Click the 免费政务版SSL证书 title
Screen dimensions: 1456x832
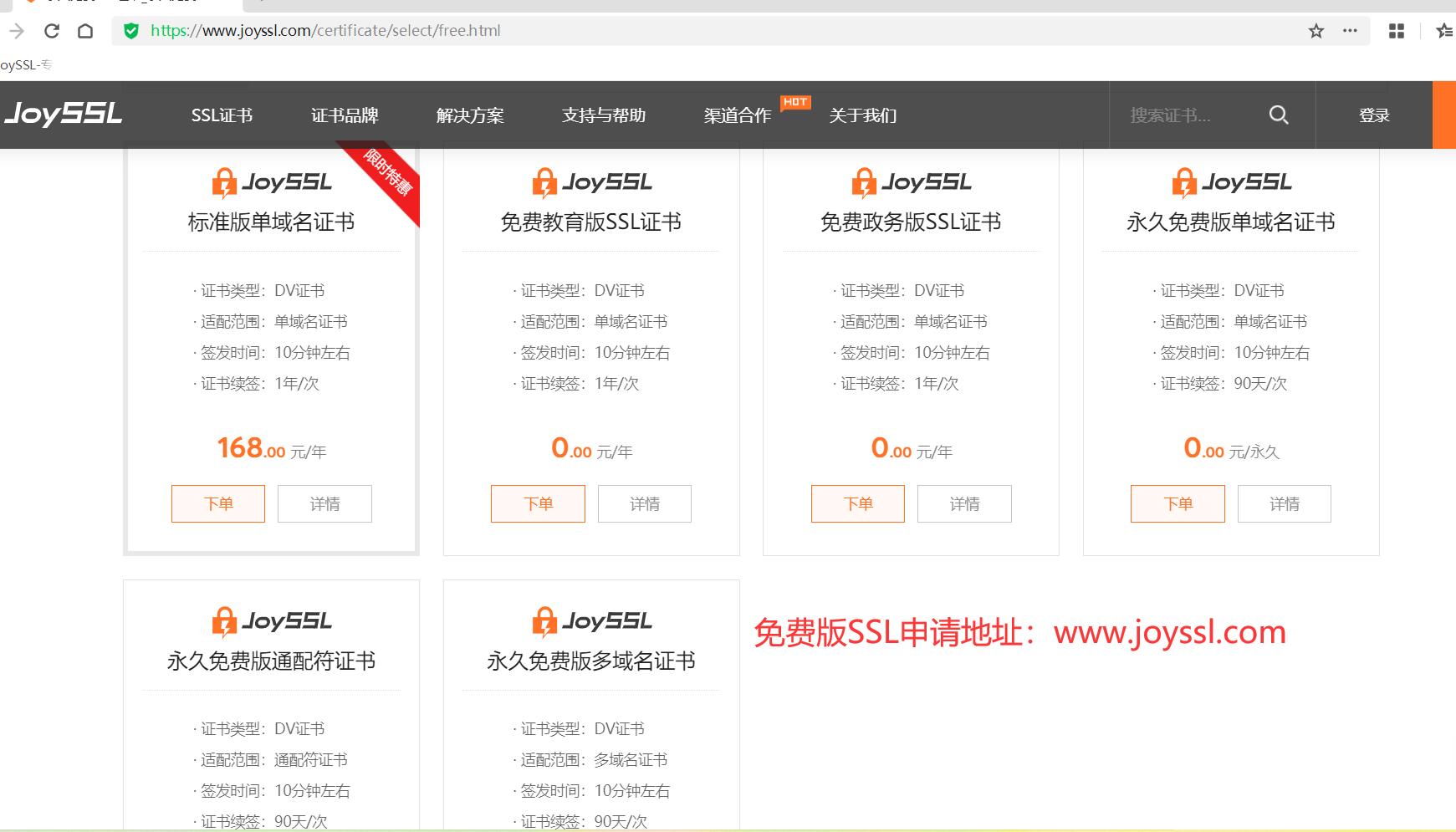pos(911,222)
